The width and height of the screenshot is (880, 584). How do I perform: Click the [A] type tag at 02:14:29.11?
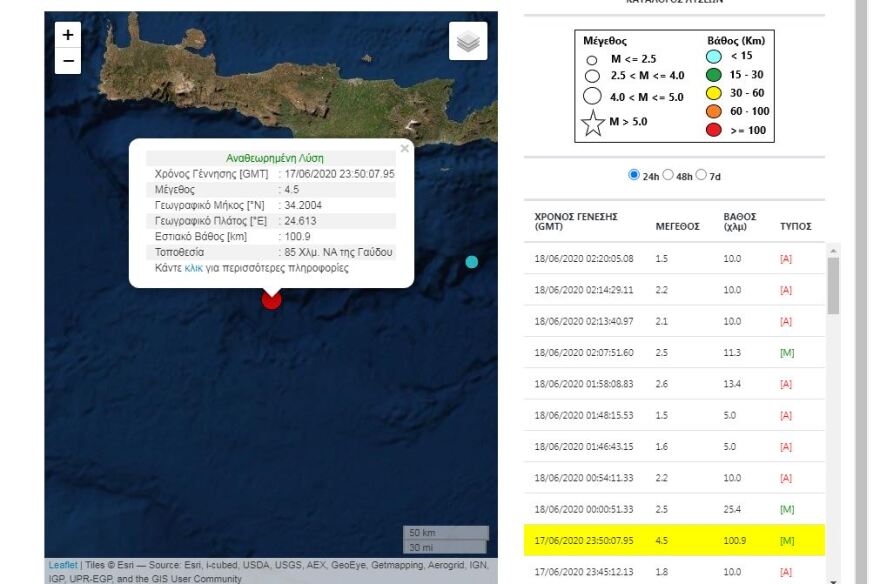tap(786, 290)
